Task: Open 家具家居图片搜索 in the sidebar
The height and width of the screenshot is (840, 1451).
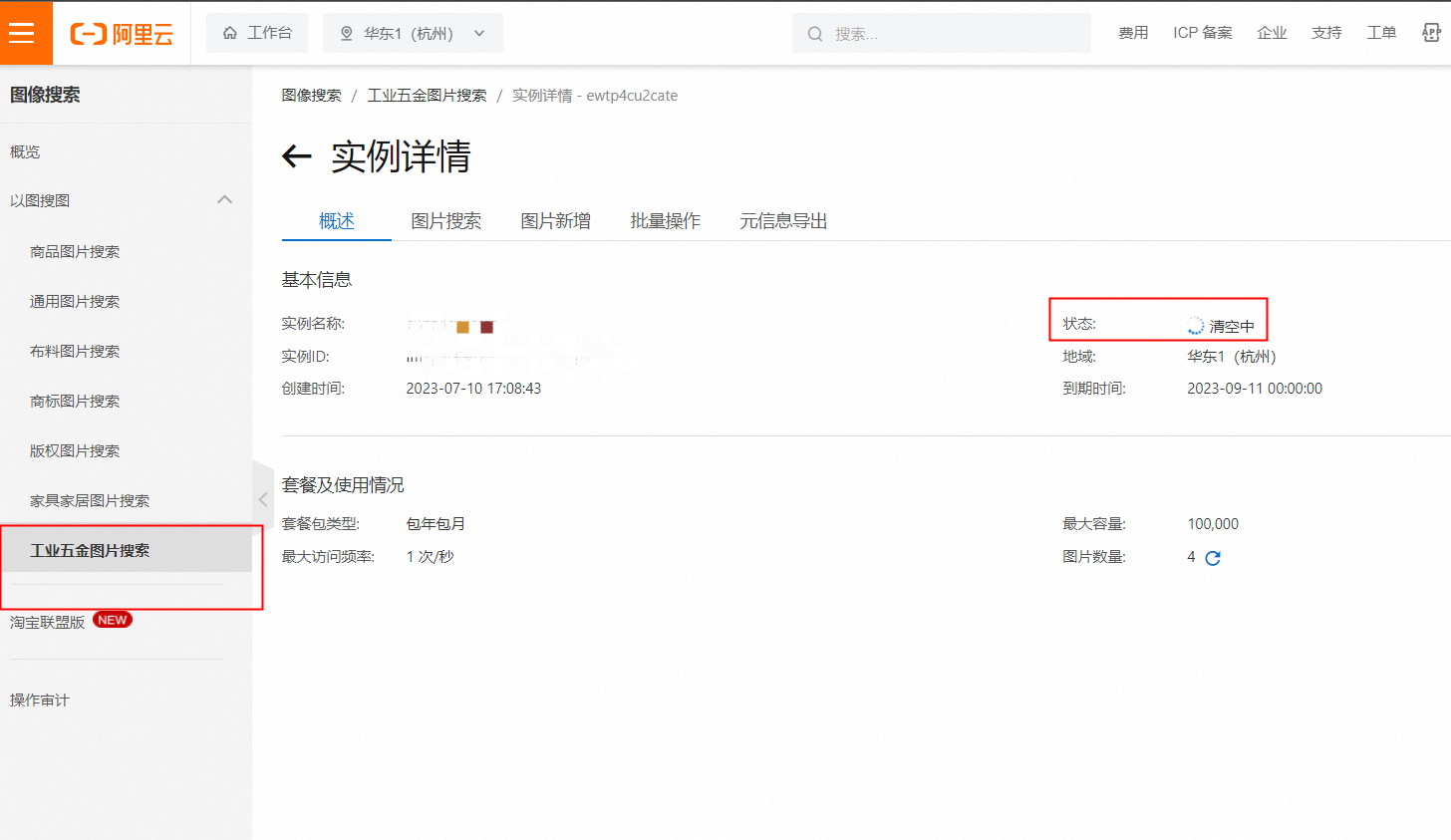Action: coord(90,500)
